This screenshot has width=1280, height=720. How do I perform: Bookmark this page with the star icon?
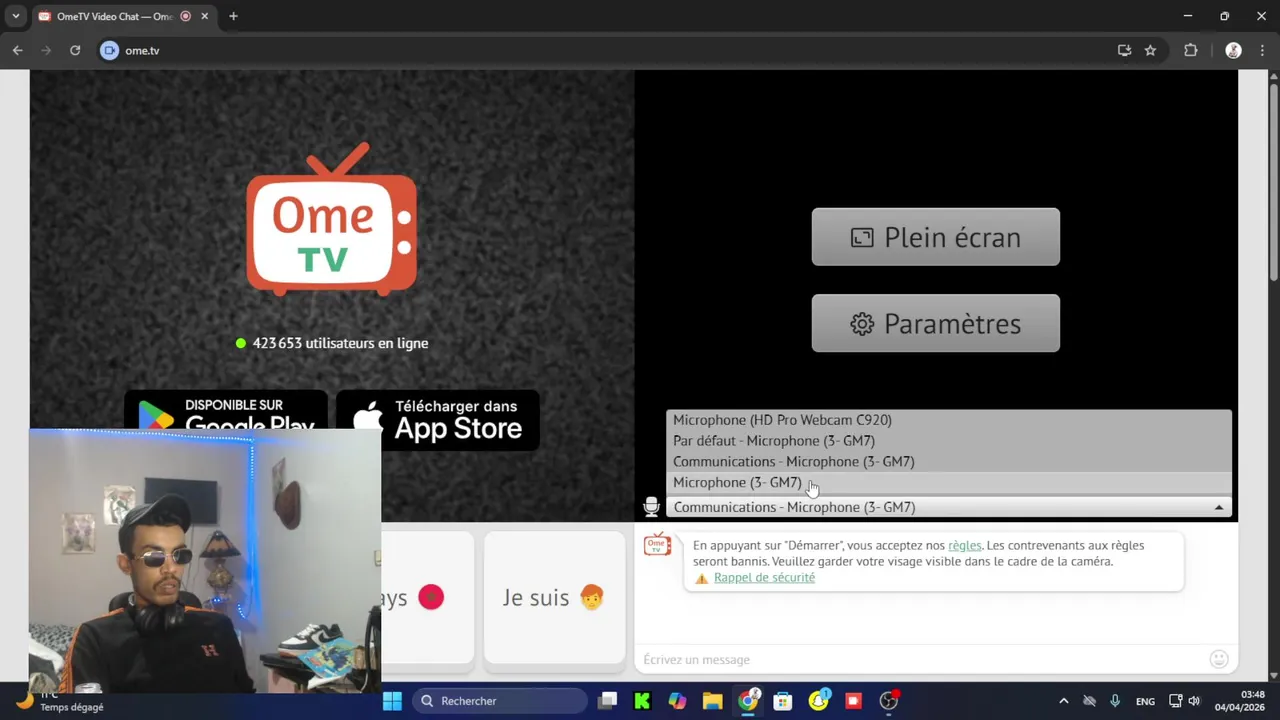[1150, 50]
